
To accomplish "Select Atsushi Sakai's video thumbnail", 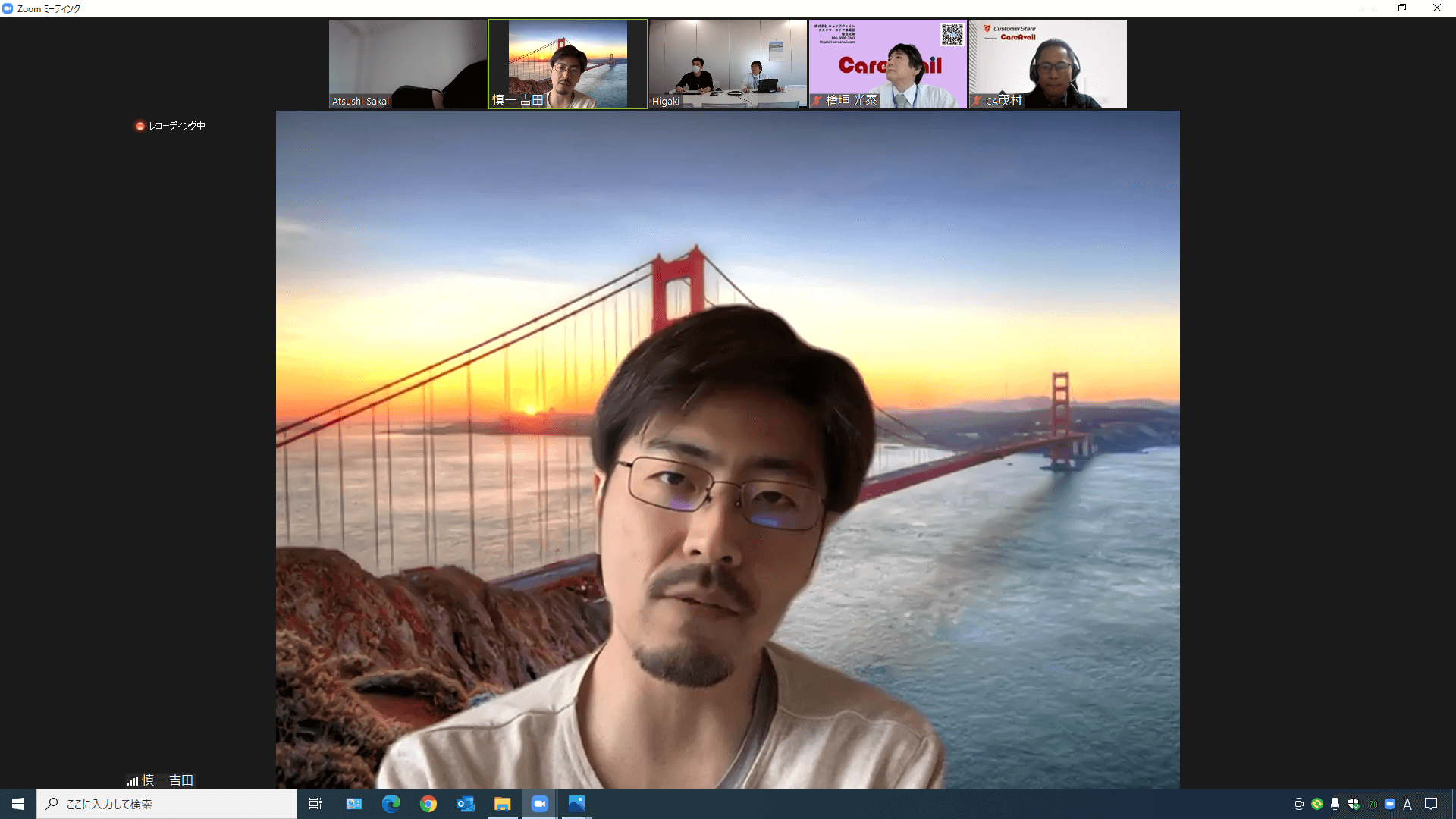I will click(408, 64).
